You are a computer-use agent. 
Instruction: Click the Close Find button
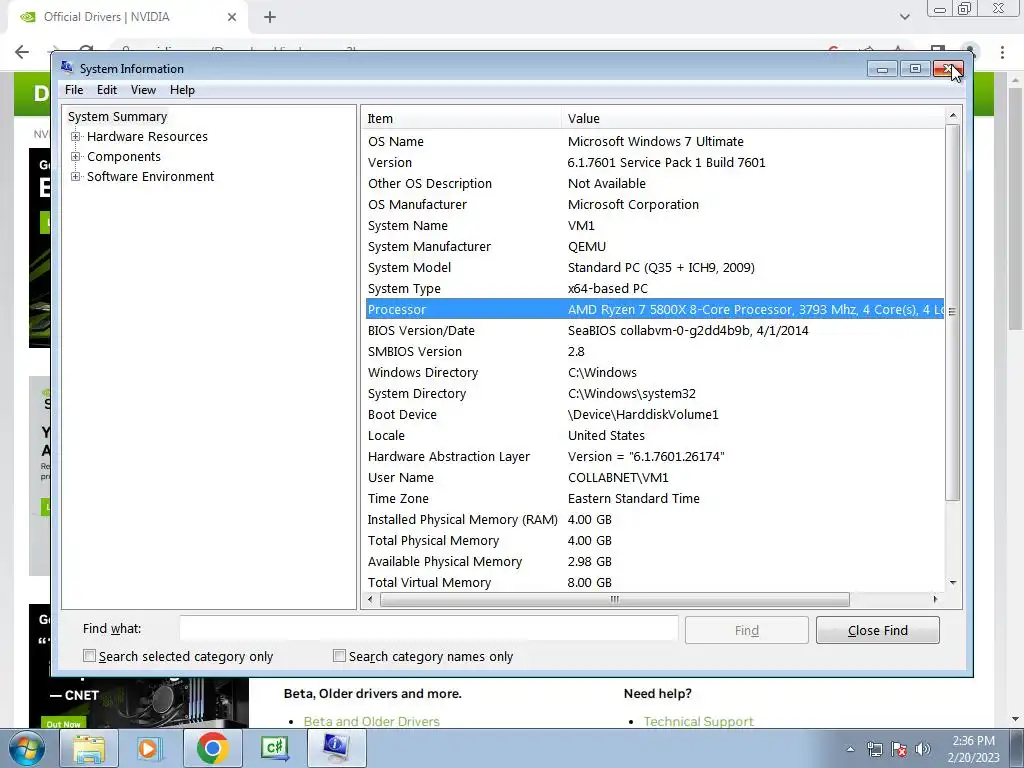click(x=877, y=630)
